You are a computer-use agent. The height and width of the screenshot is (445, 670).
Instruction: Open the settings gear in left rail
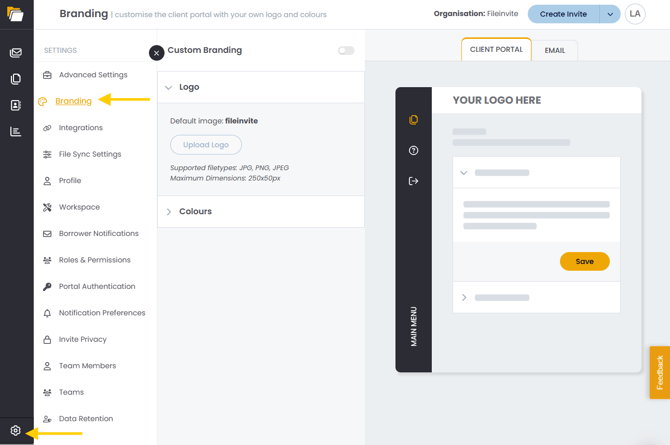click(16, 431)
